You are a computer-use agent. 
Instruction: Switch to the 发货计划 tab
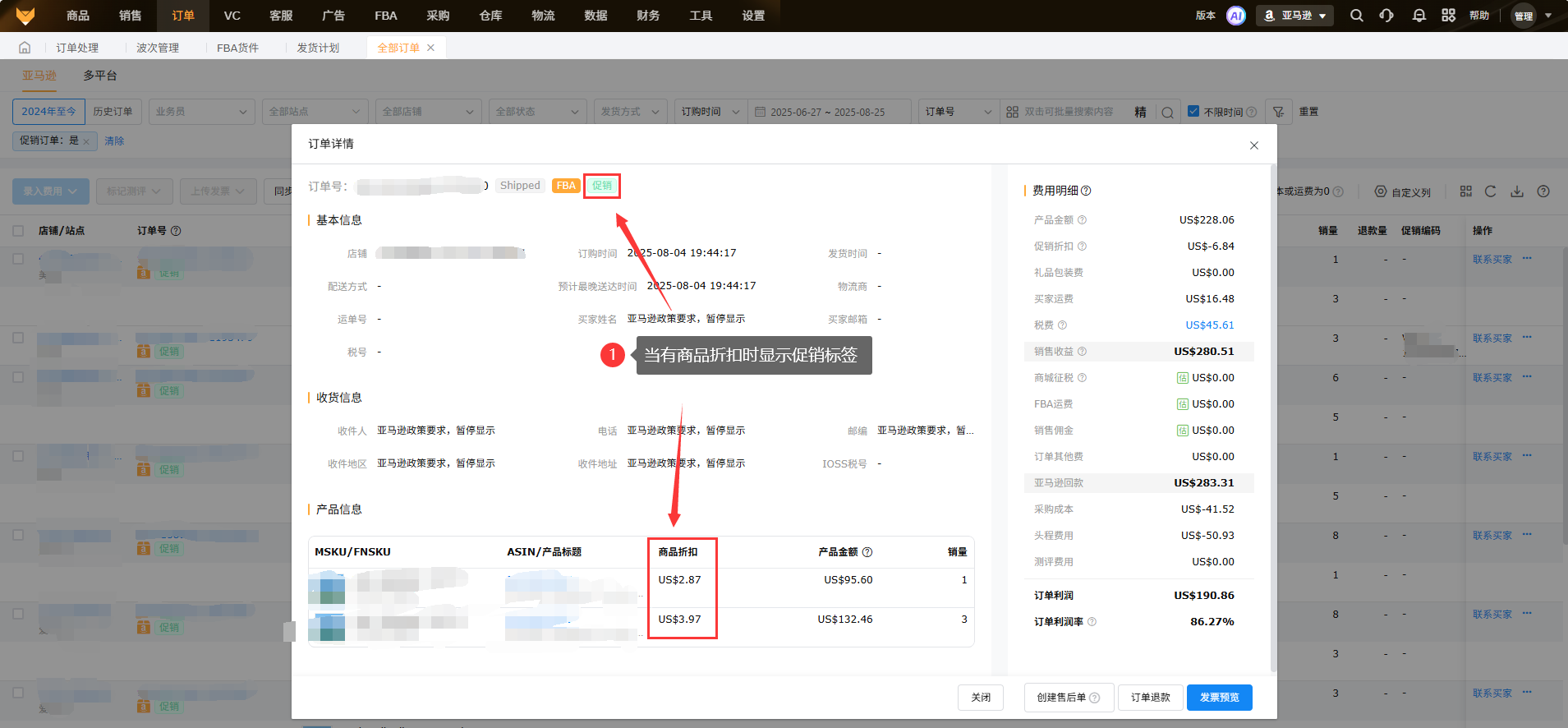(318, 48)
